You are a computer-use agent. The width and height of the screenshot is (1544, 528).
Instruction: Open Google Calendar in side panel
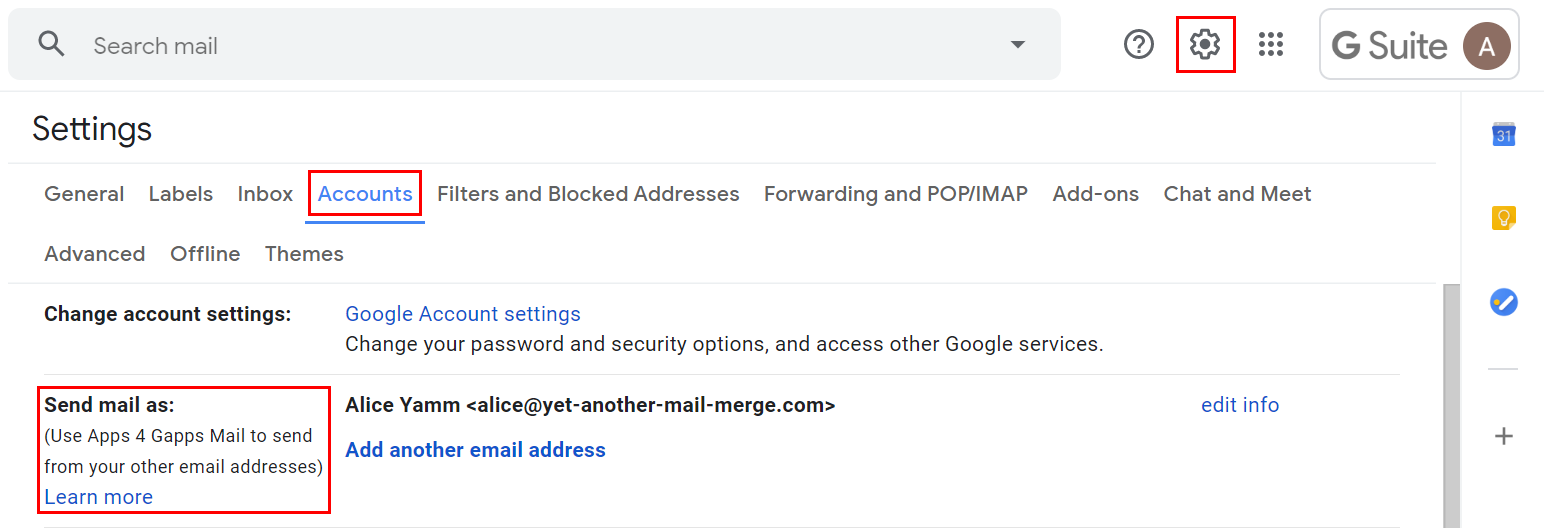pos(1503,134)
